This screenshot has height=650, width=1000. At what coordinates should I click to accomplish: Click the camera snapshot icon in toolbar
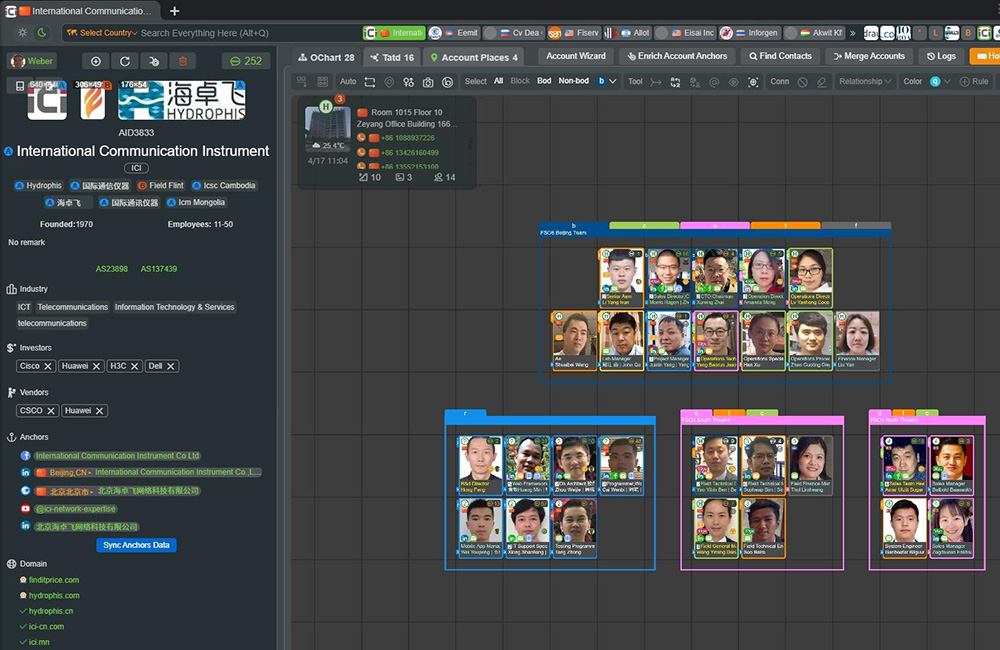coord(428,82)
